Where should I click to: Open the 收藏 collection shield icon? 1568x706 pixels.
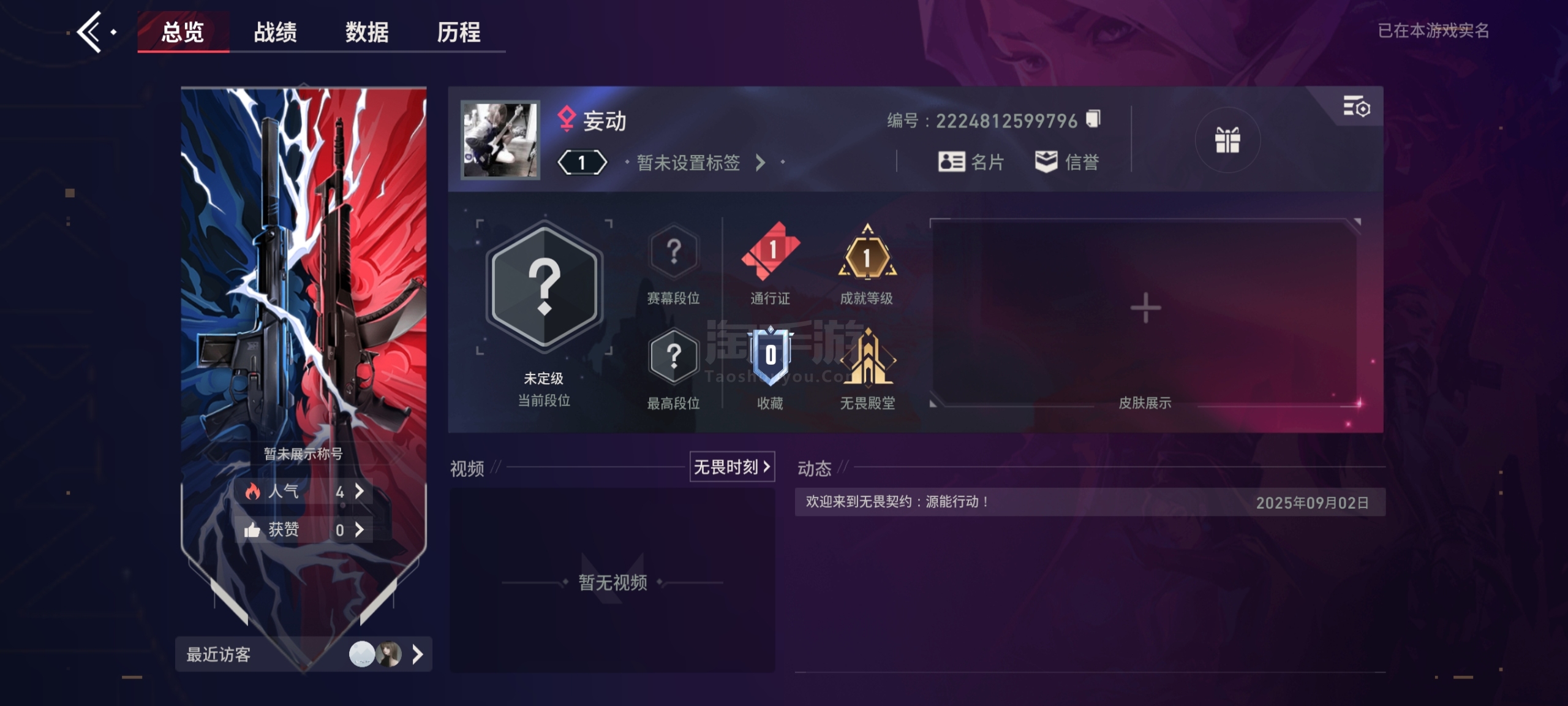pyautogui.click(x=771, y=356)
